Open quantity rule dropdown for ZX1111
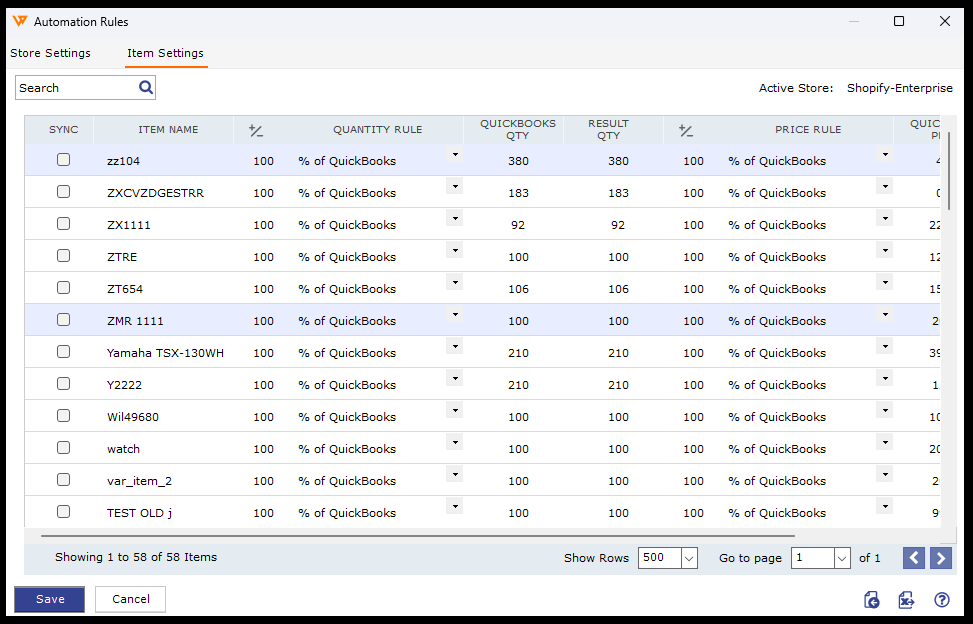Screen dimensions: 973x624 (455, 219)
